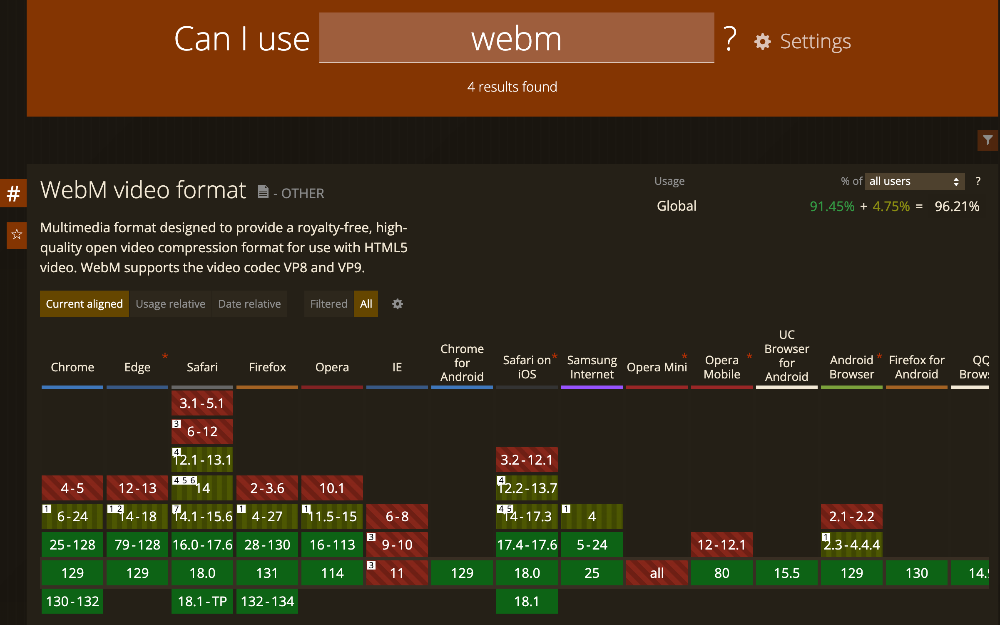Image resolution: width=1000 pixels, height=625 pixels.
Task: Select Firefox 4-27 cell
Action: pos(267,517)
